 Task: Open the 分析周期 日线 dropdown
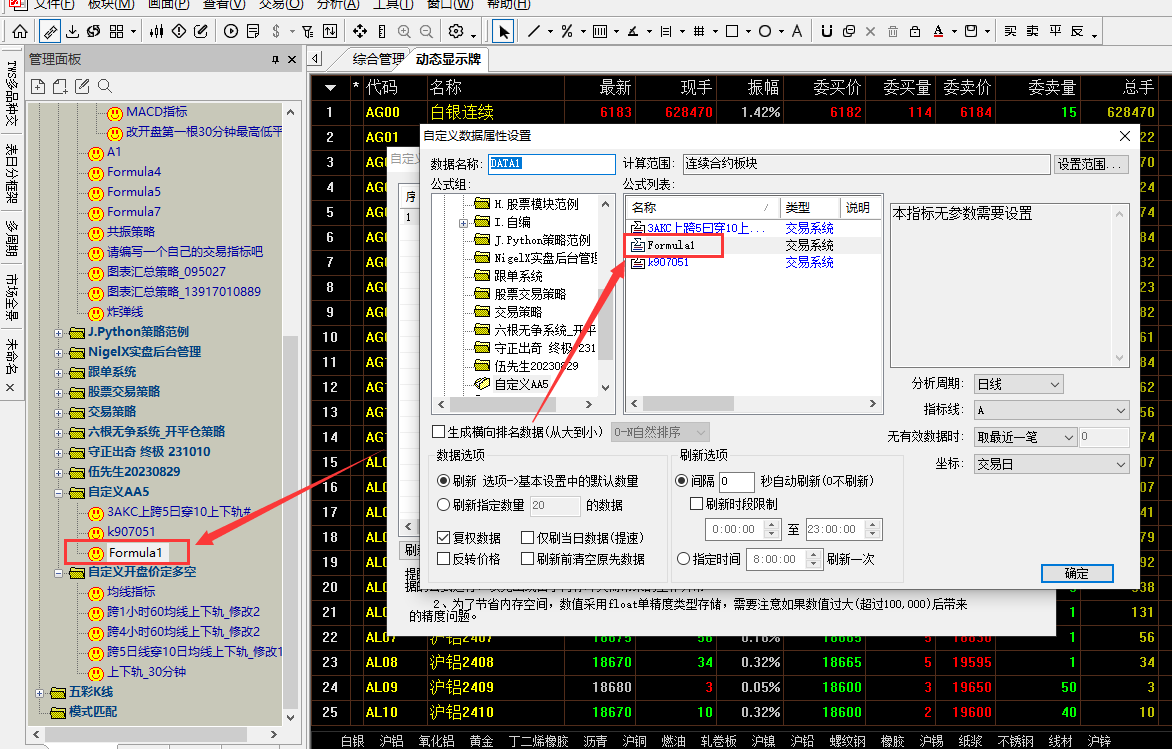[1018, 384]
